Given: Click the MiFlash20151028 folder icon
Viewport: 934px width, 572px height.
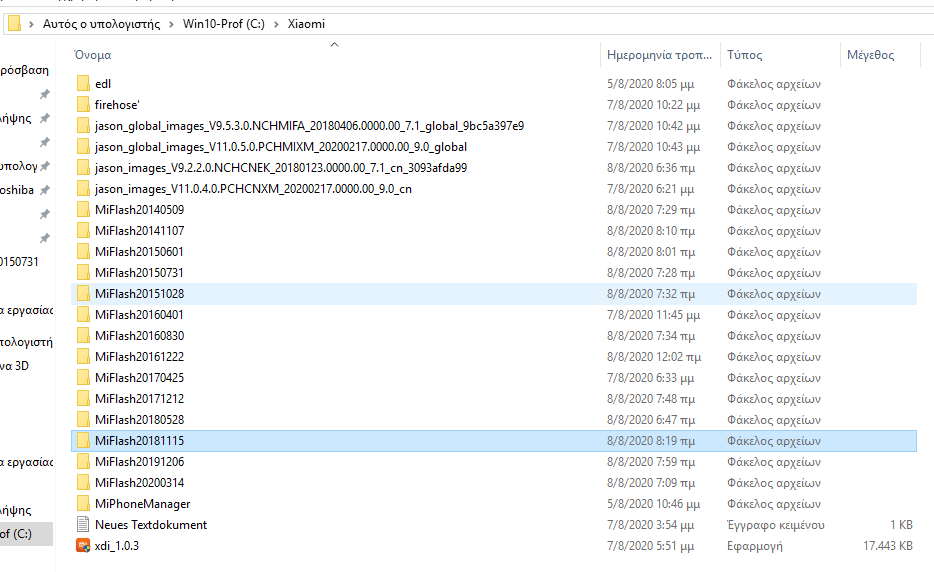Looking at the screenshot, I should click(83, 294).
